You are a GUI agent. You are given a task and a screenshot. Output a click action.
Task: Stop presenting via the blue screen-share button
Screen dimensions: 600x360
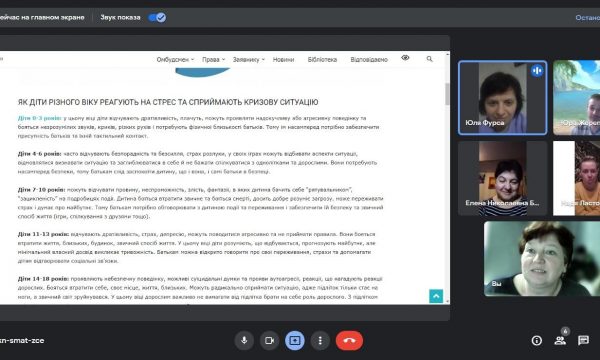tap(295, 340)
